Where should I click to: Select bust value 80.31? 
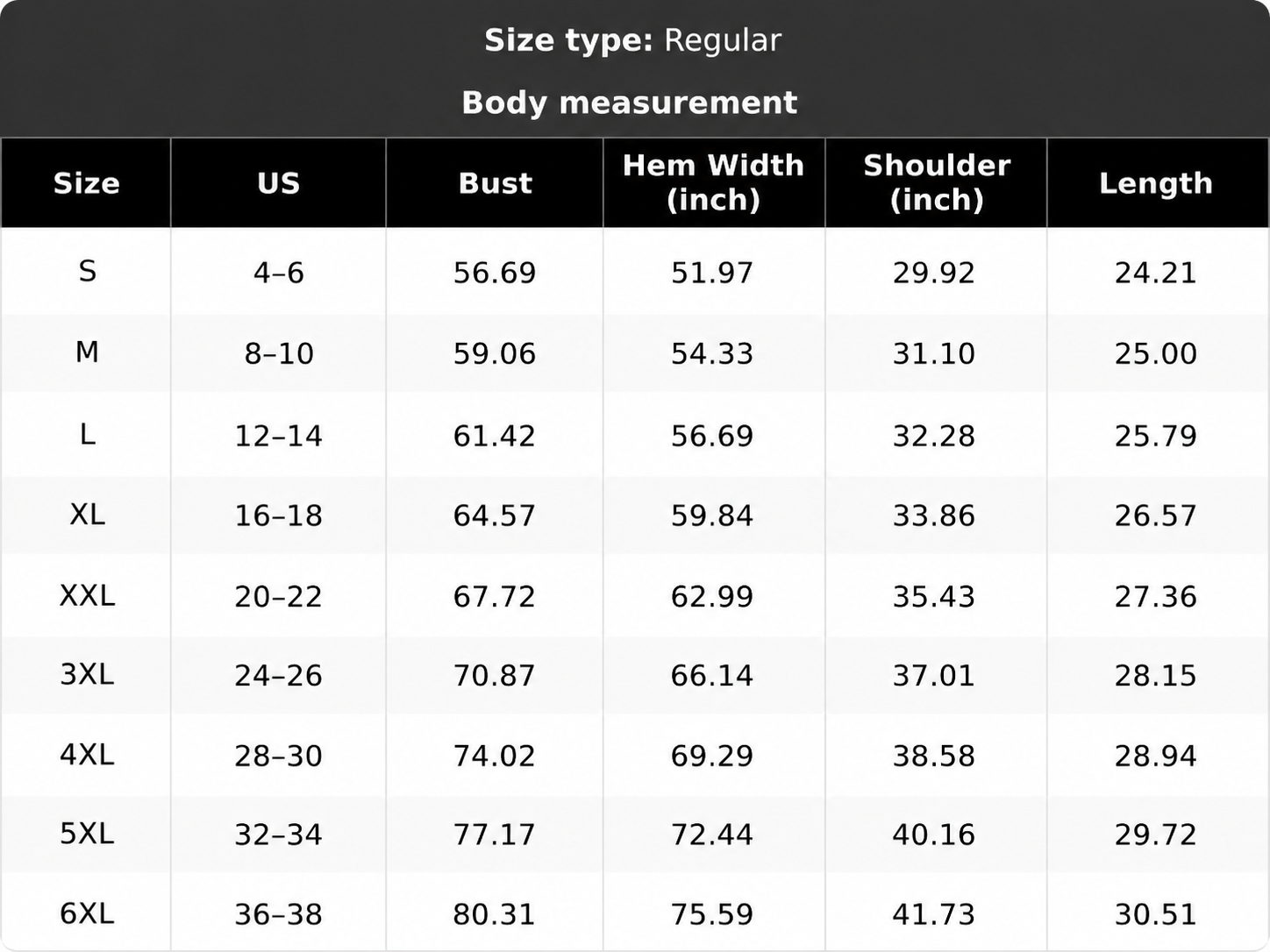click(494, 914)
